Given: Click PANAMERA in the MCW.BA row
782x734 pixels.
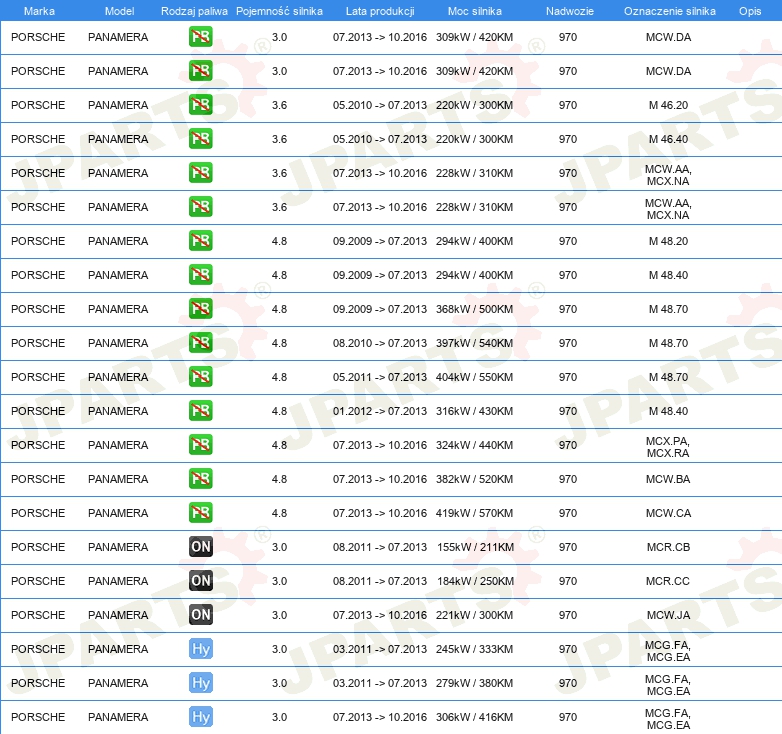Looking at the screenshot, I should [118, 479].
